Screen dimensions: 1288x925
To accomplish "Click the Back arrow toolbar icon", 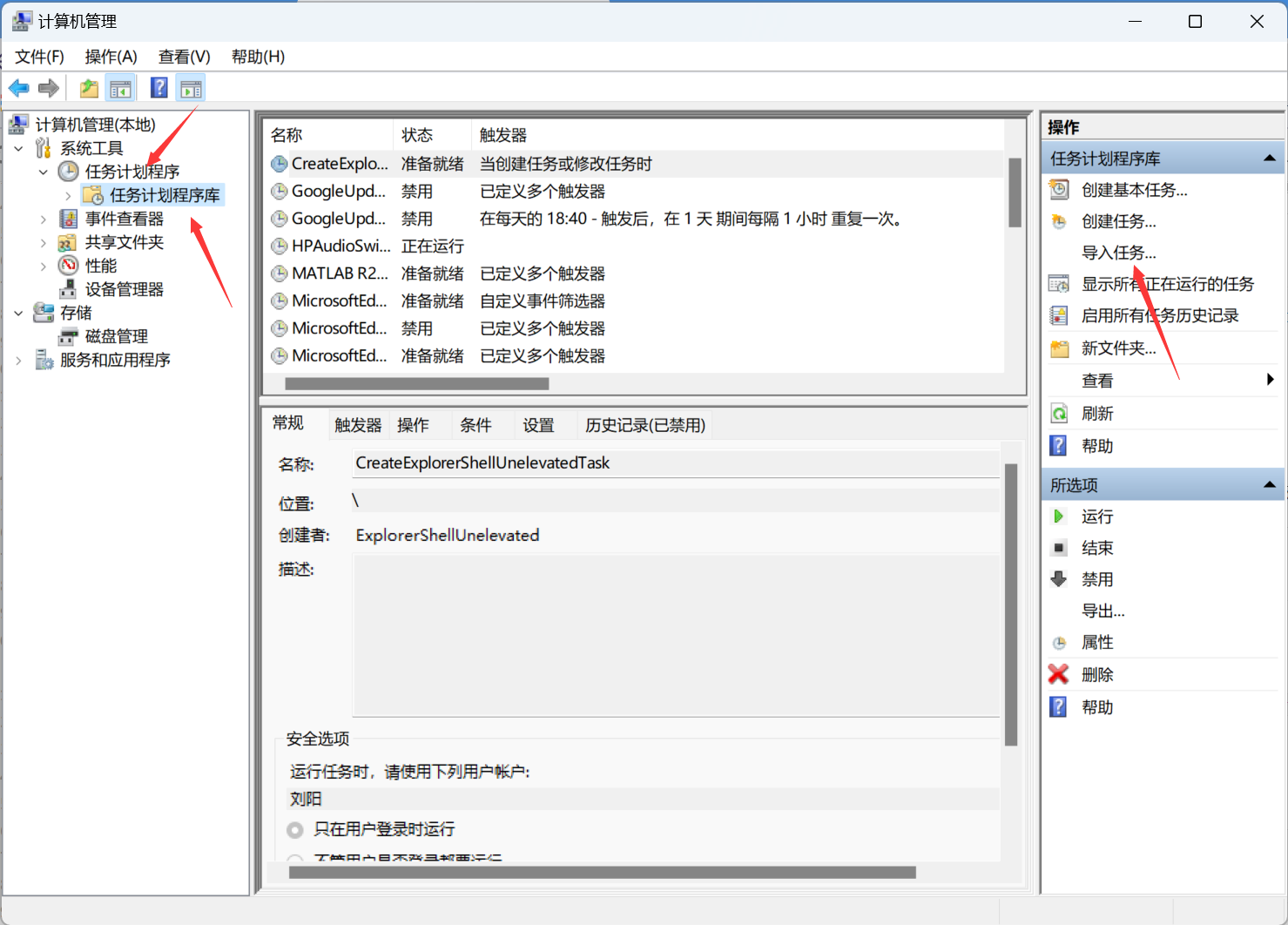I will (19, 88).
